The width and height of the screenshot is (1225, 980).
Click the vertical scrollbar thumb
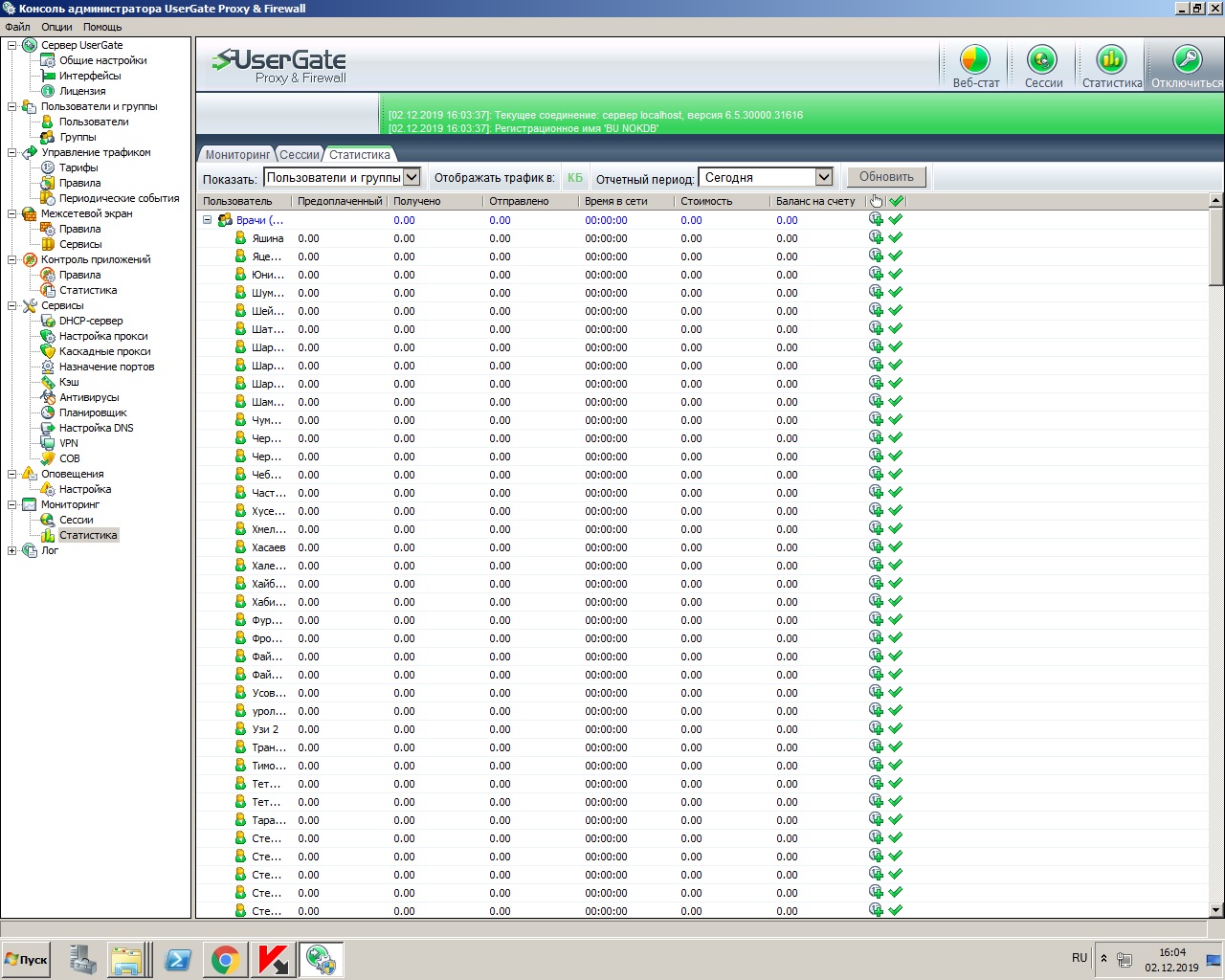[x=1216, y=247]
